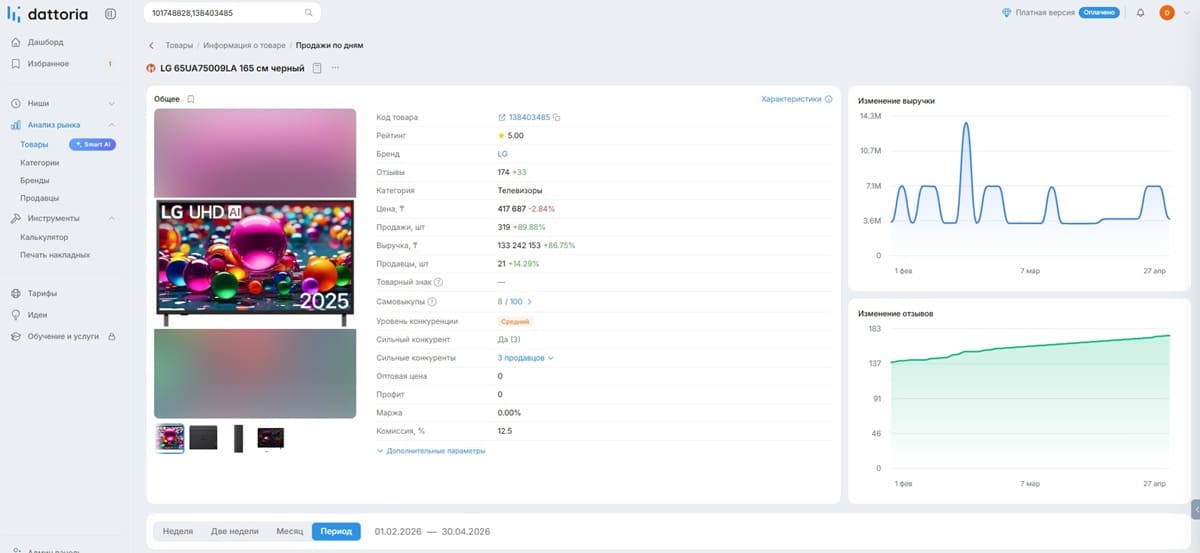Click the Изменение отзывов chart area
Screen dimensions: 1200x553
point(1030,400)
